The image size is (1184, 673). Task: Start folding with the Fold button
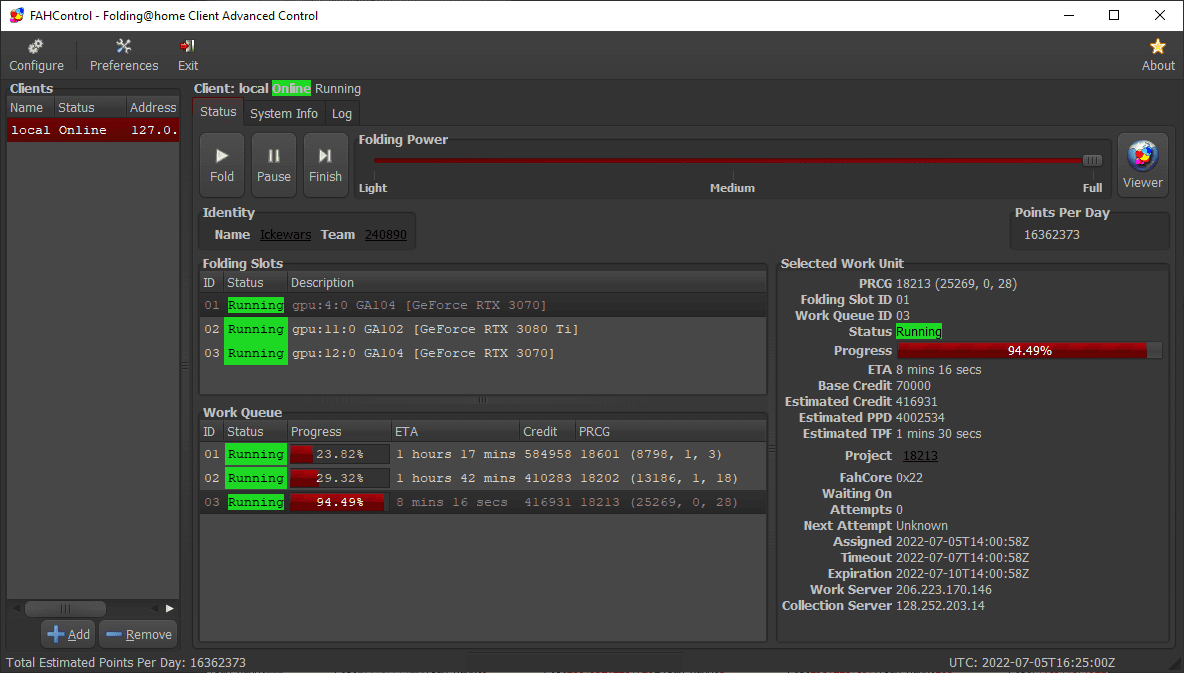222,165
